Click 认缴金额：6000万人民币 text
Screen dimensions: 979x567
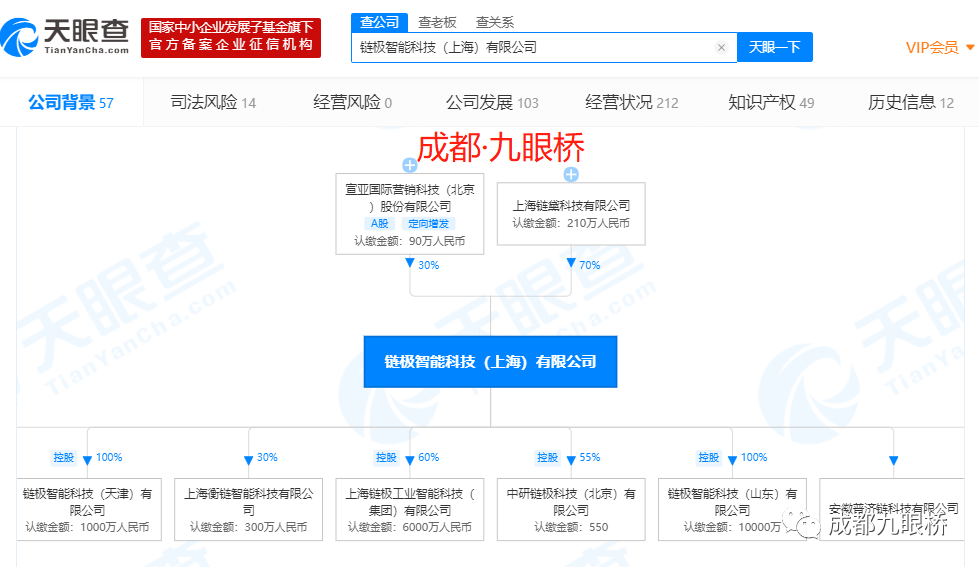pos(410,527)
